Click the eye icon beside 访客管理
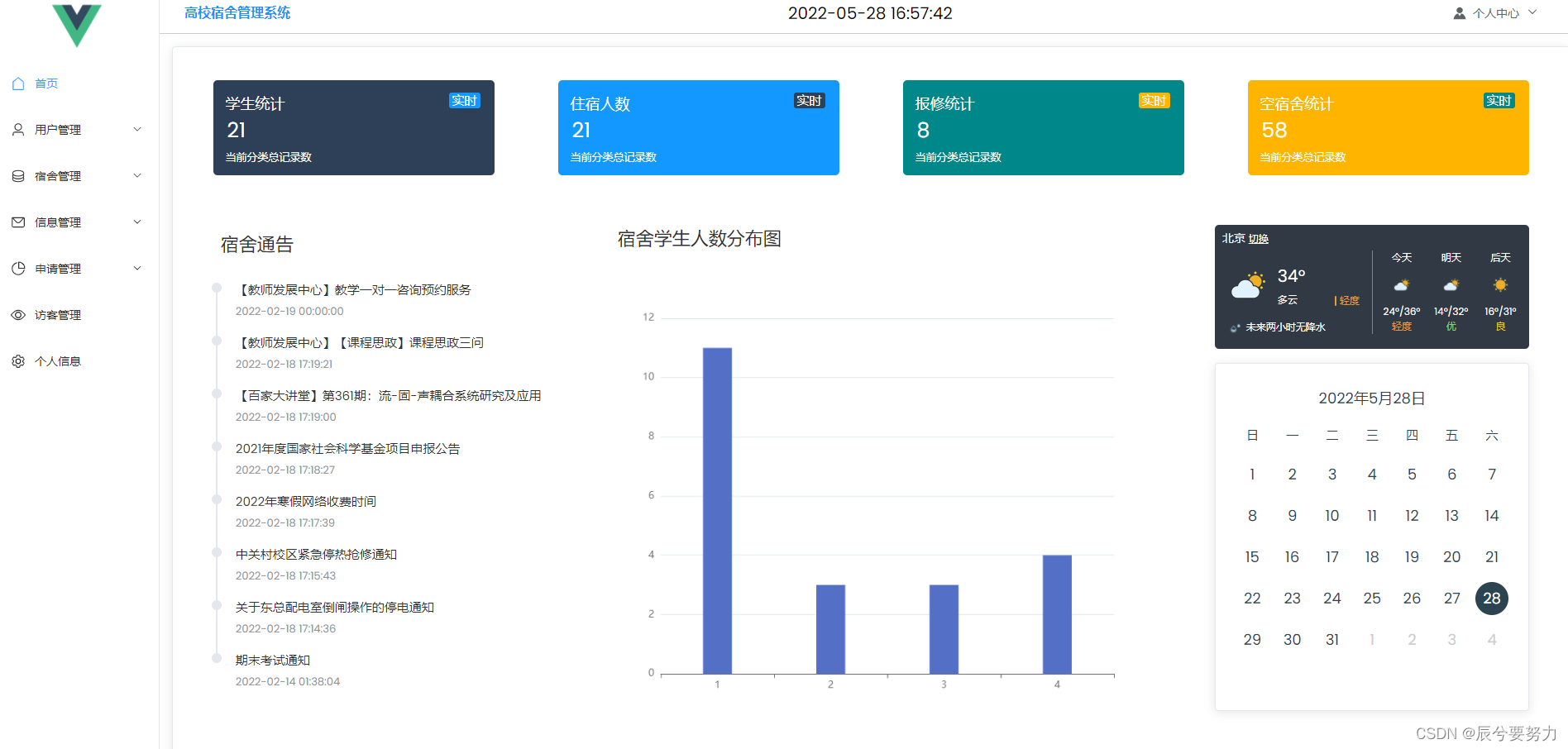The image size is (1568, 749). (x=18, y=314)
